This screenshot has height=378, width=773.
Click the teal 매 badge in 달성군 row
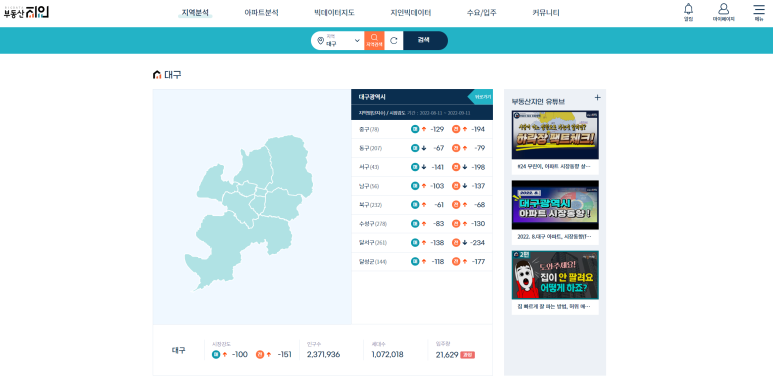[415, 262]
